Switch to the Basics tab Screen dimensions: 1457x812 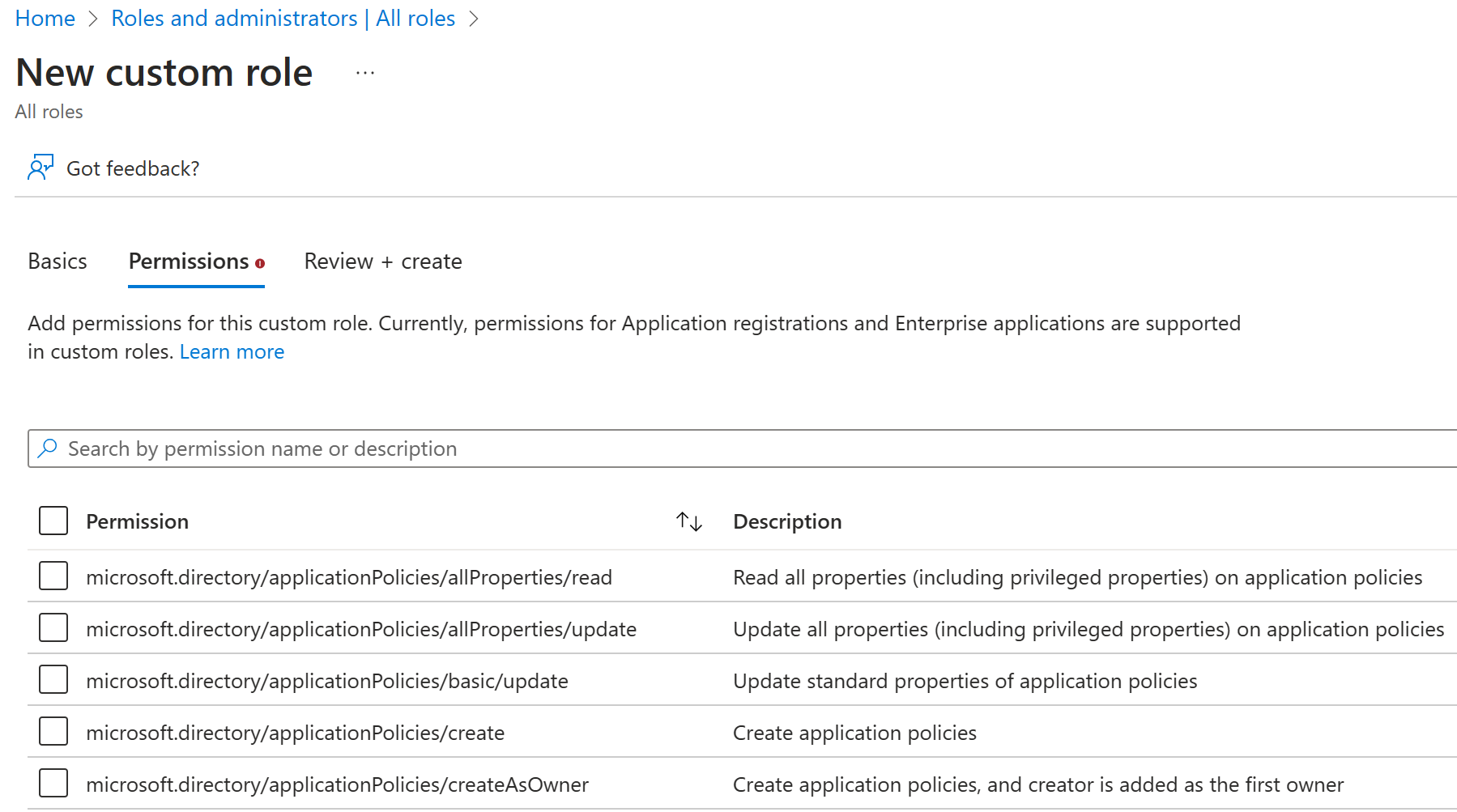[x=58, y=261]
